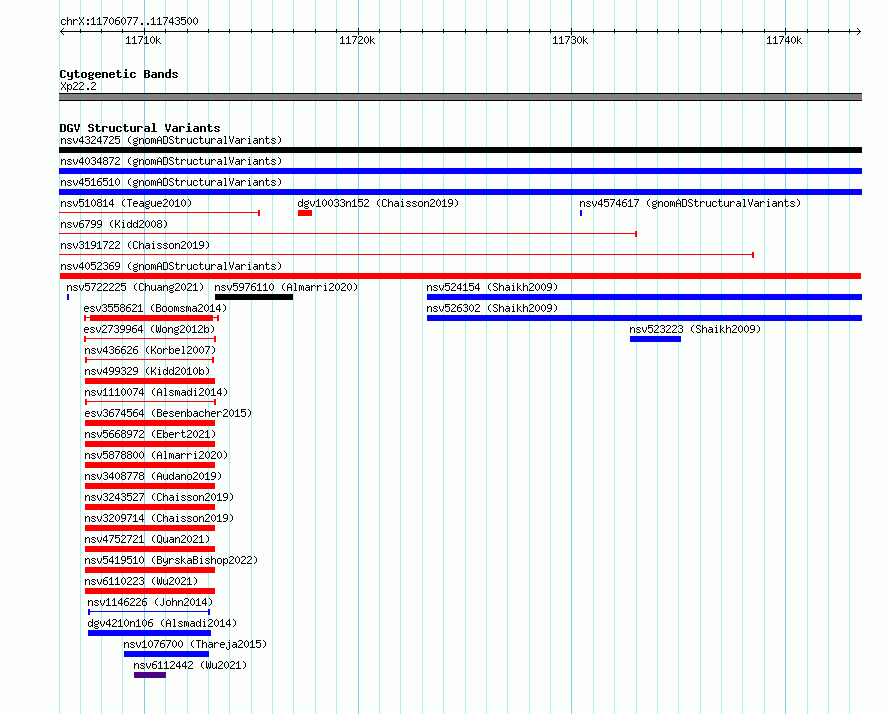The image size is (890, 714).
Task: Select nsv4752721 (Quan2021) label
Action: pyautogui.click(x=147, y=539)
